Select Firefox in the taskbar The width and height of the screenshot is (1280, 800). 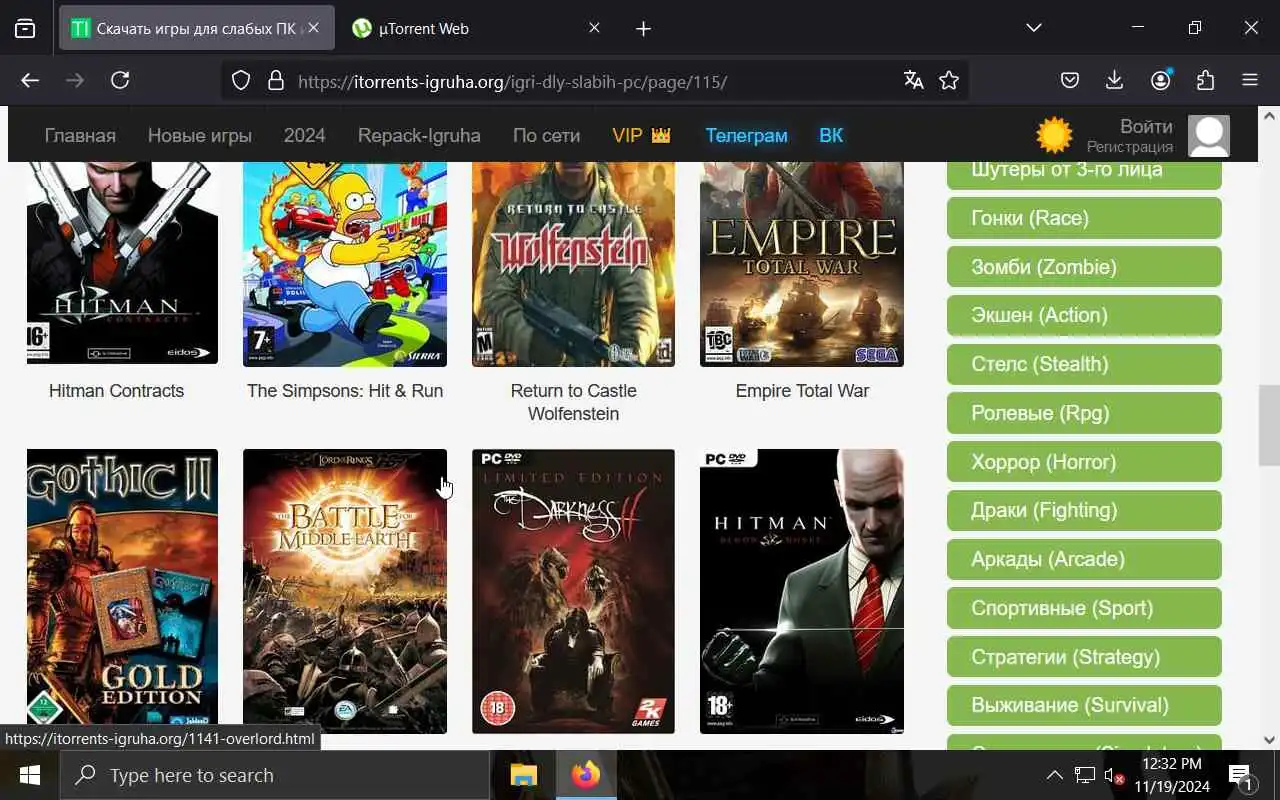[586, 775]
